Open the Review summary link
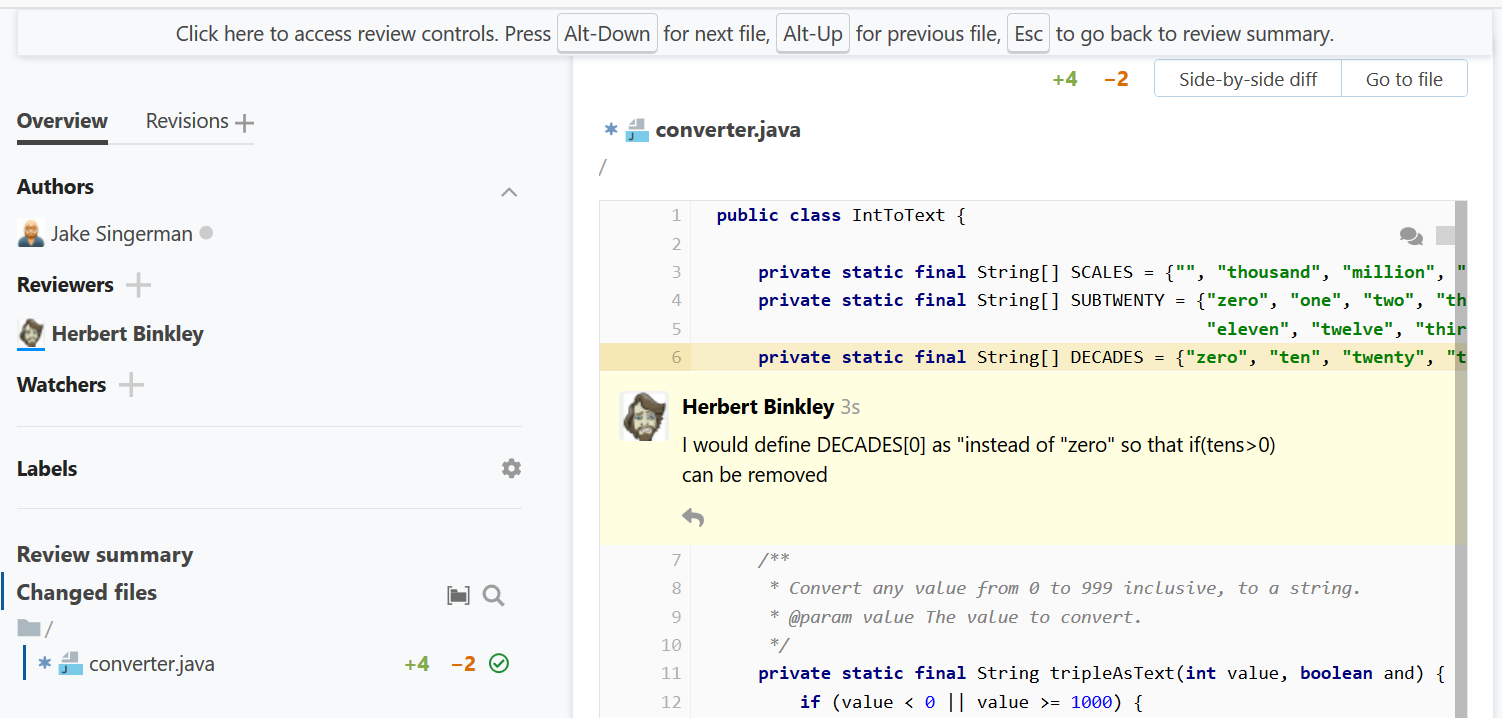 tap(105, 555)
